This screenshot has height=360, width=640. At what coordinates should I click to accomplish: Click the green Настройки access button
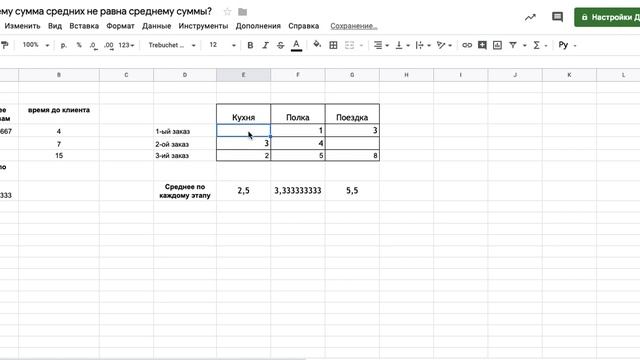607,17
